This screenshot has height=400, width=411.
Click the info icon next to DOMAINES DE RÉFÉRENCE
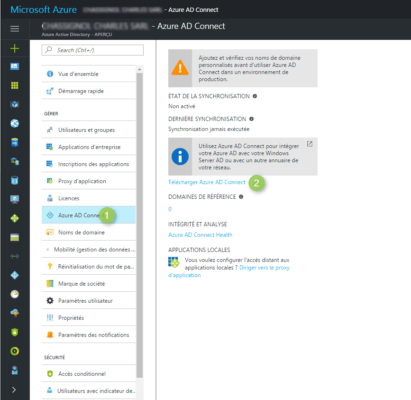(x=241, y=197)
